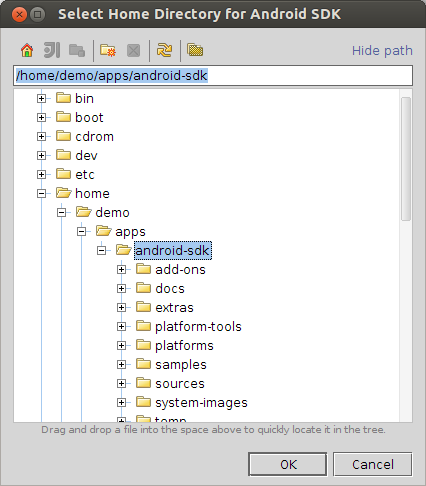Click the project directory toolbar icon
The width and height of the screenshot is (426, 486).
click(x=52, y=51)
